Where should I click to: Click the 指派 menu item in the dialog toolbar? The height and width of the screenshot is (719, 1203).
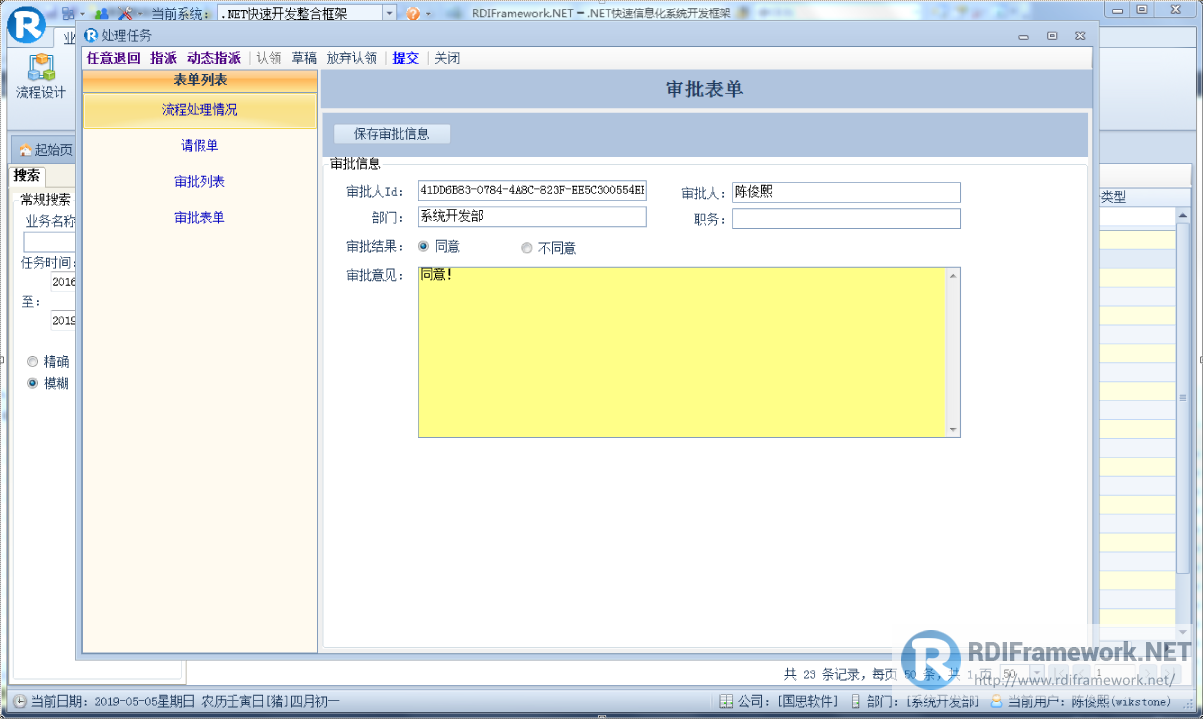point(164,57)
